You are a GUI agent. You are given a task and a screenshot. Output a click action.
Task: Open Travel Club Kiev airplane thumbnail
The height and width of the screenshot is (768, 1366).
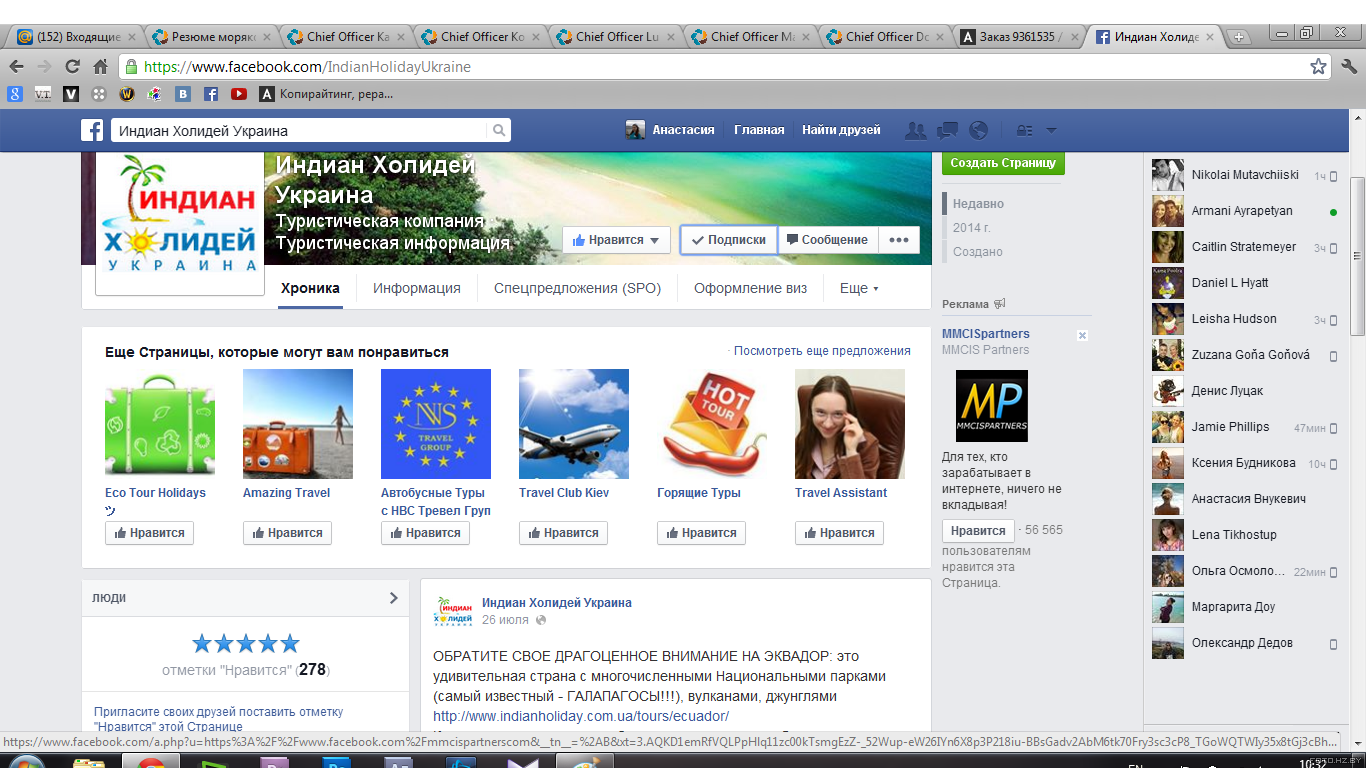[x=574, y=424]
